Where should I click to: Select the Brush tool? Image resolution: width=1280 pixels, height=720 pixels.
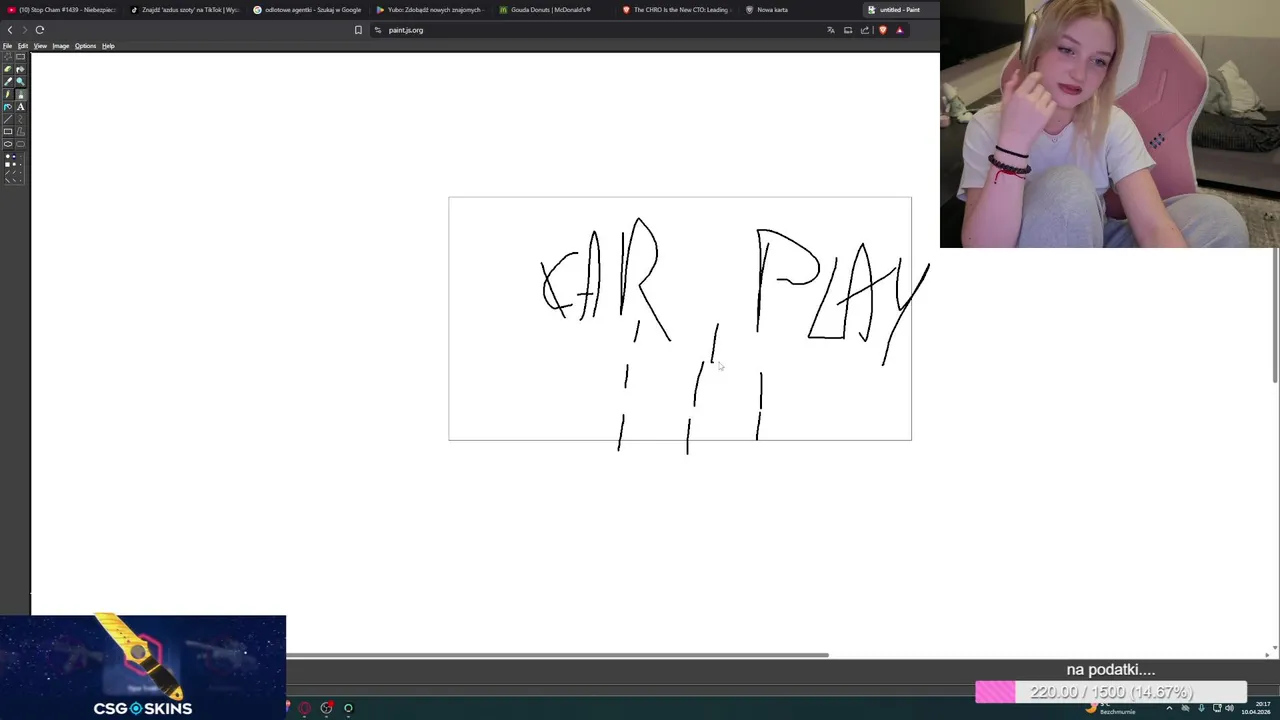pyautogui.click(x=20, y=94)
